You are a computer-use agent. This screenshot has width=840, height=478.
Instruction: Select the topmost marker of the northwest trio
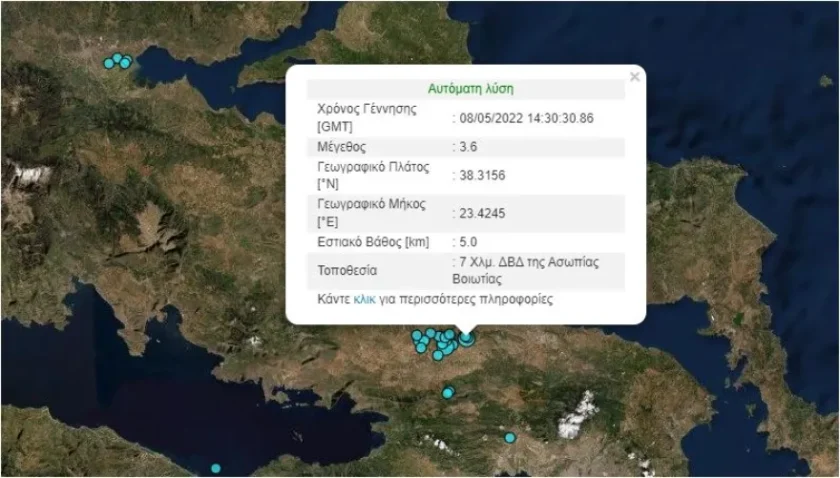(x=117, y=57)
